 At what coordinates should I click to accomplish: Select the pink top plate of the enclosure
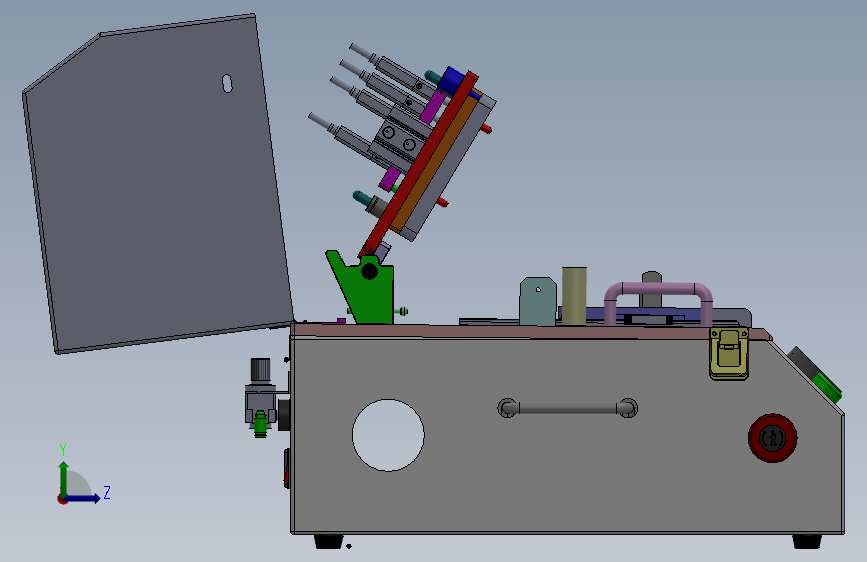[531, 332]
